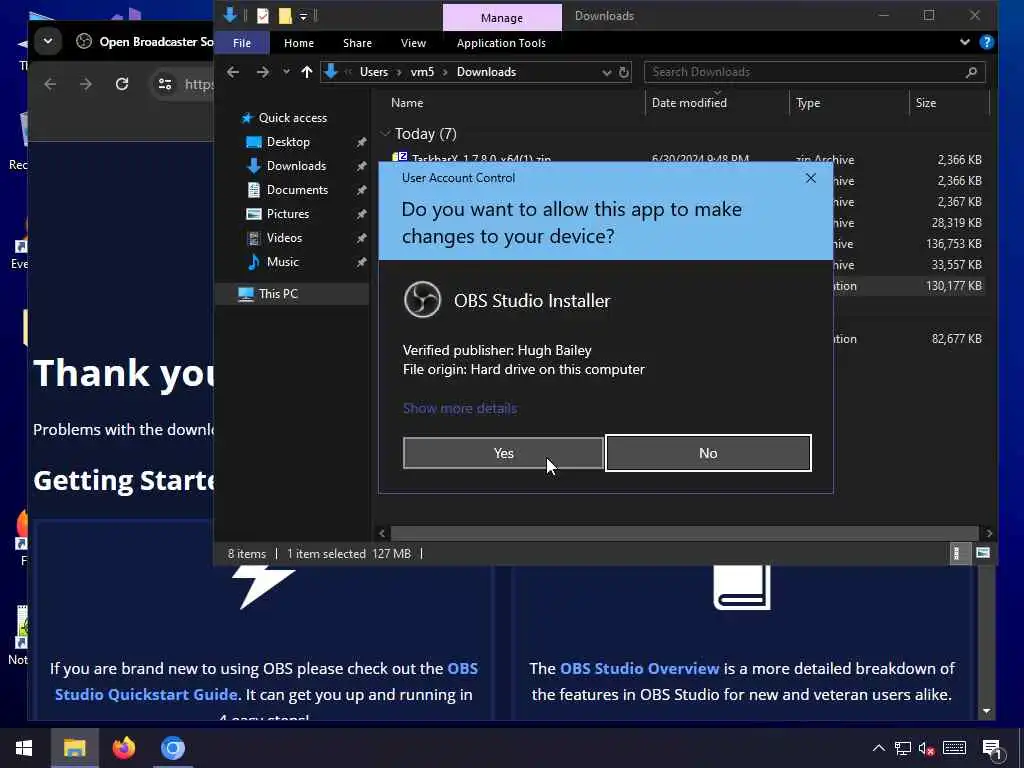Select This PC in navigation pane
The image size is (1024, 768).
(x=278, y=294)
